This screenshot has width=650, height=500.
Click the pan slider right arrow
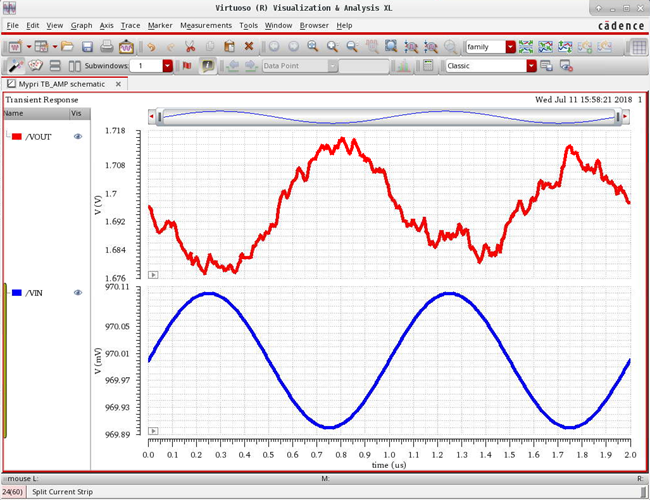coord(625,117)
